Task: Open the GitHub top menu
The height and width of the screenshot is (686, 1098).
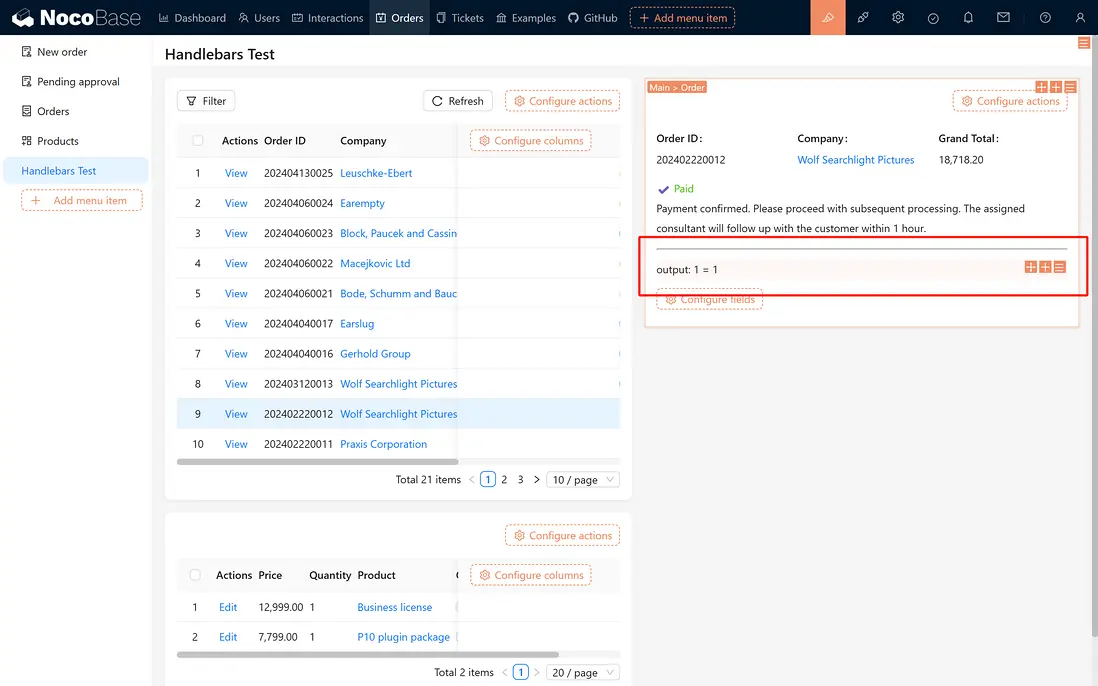Action: pos(592,18)
